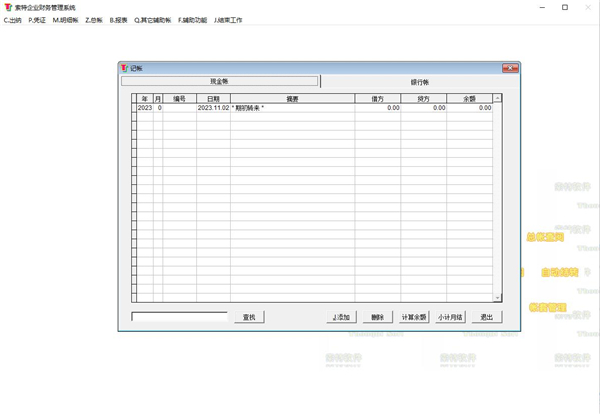Click the scroll-up arrow of the ledger table

pyautogui.click(x=497, y=98)
